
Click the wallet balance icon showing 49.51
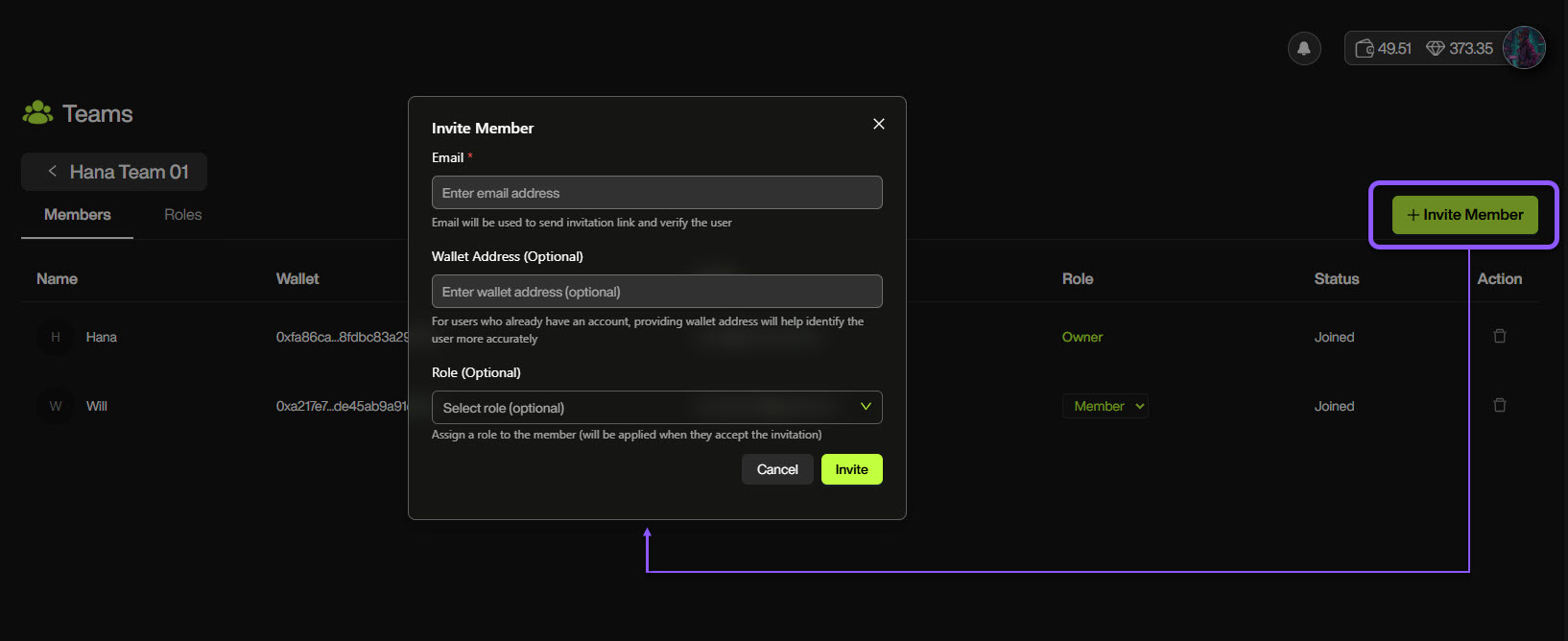point(1365,48)
